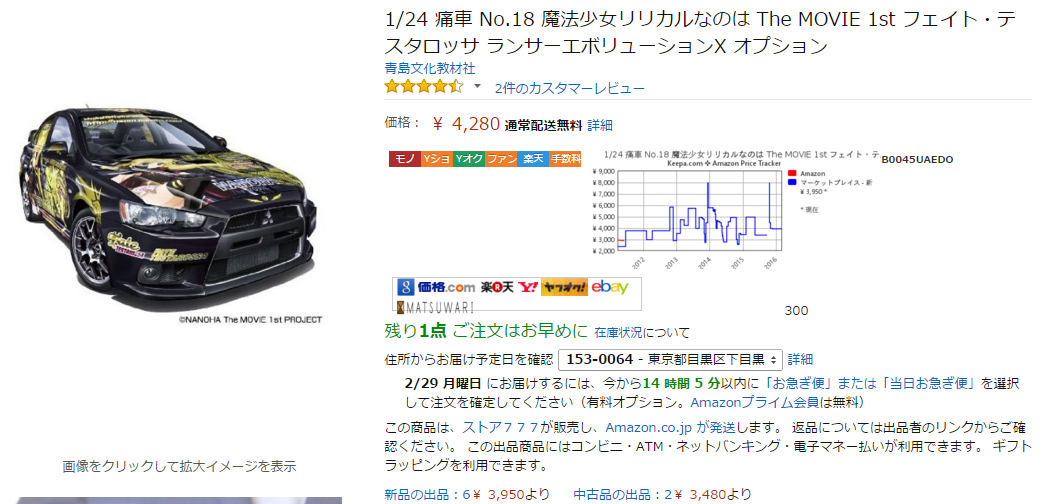Open the ヤフオク! auction logo
The height and width of the screenshot is (504, 1046).
564,287
